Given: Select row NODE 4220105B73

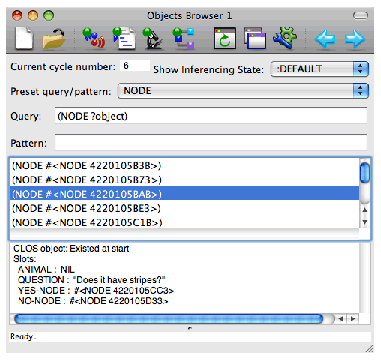Looking at the screenshot, I should [x=184, y=180].
